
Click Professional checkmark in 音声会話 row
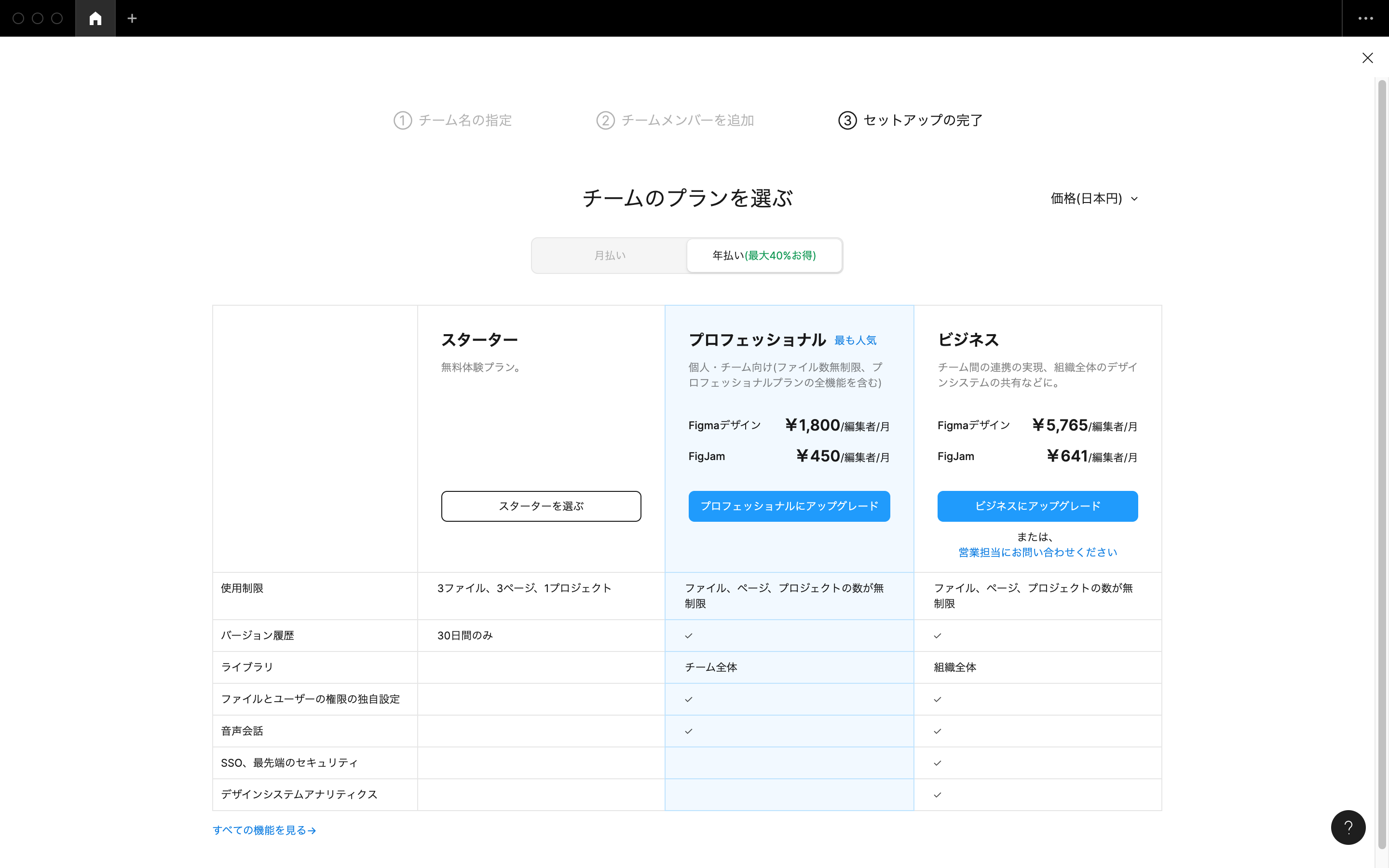coord(689,731)
